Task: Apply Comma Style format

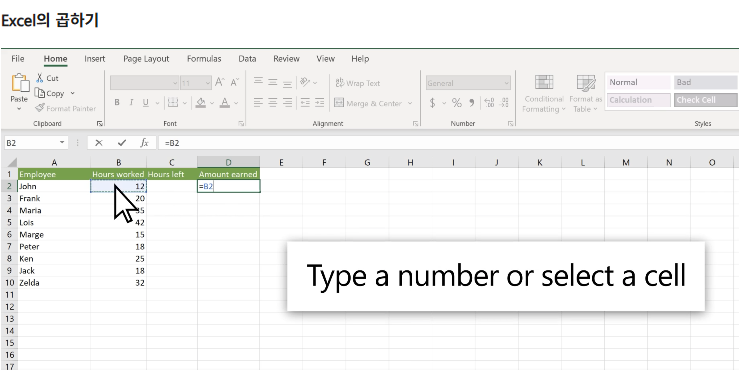Action: [x=471, y=103]
